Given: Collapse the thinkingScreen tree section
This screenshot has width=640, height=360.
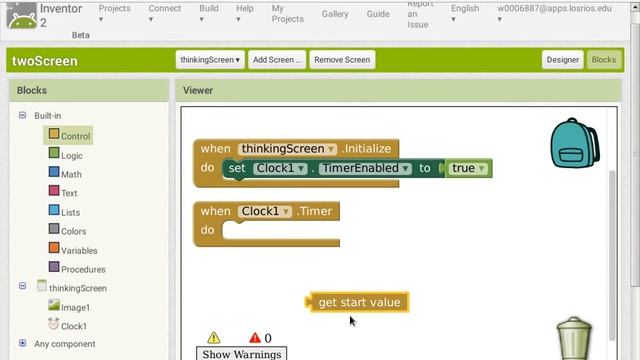Looking at the screenshot, I should tap(22, 286).
